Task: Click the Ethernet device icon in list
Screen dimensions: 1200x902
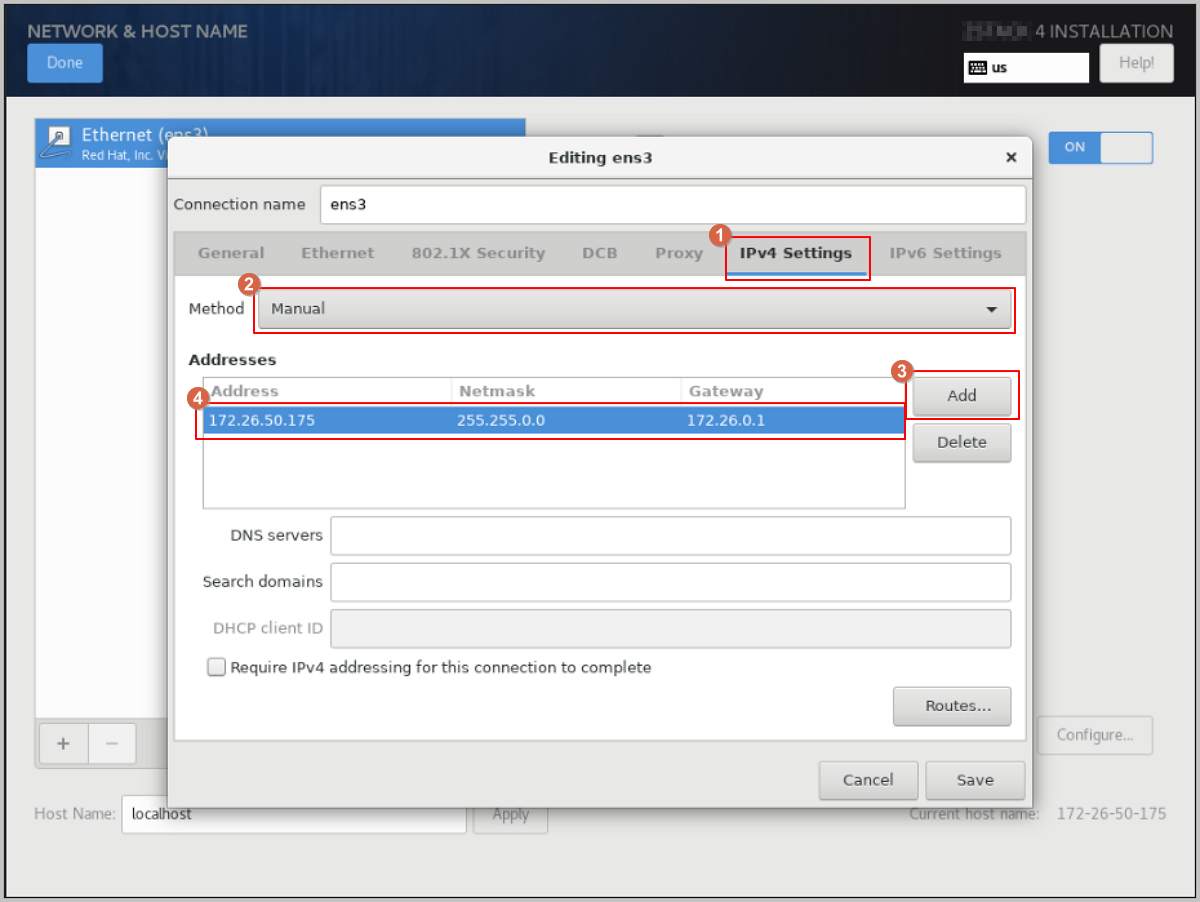Action: coord(59,142)
